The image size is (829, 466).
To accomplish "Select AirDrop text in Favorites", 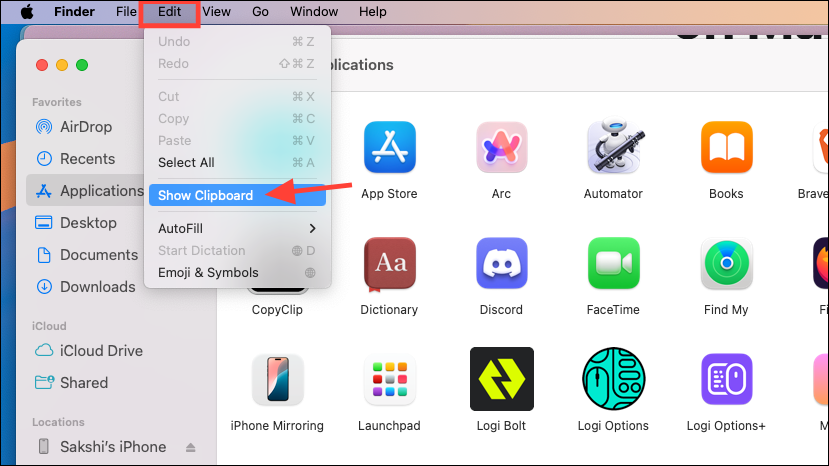I will tap(86, 127).
